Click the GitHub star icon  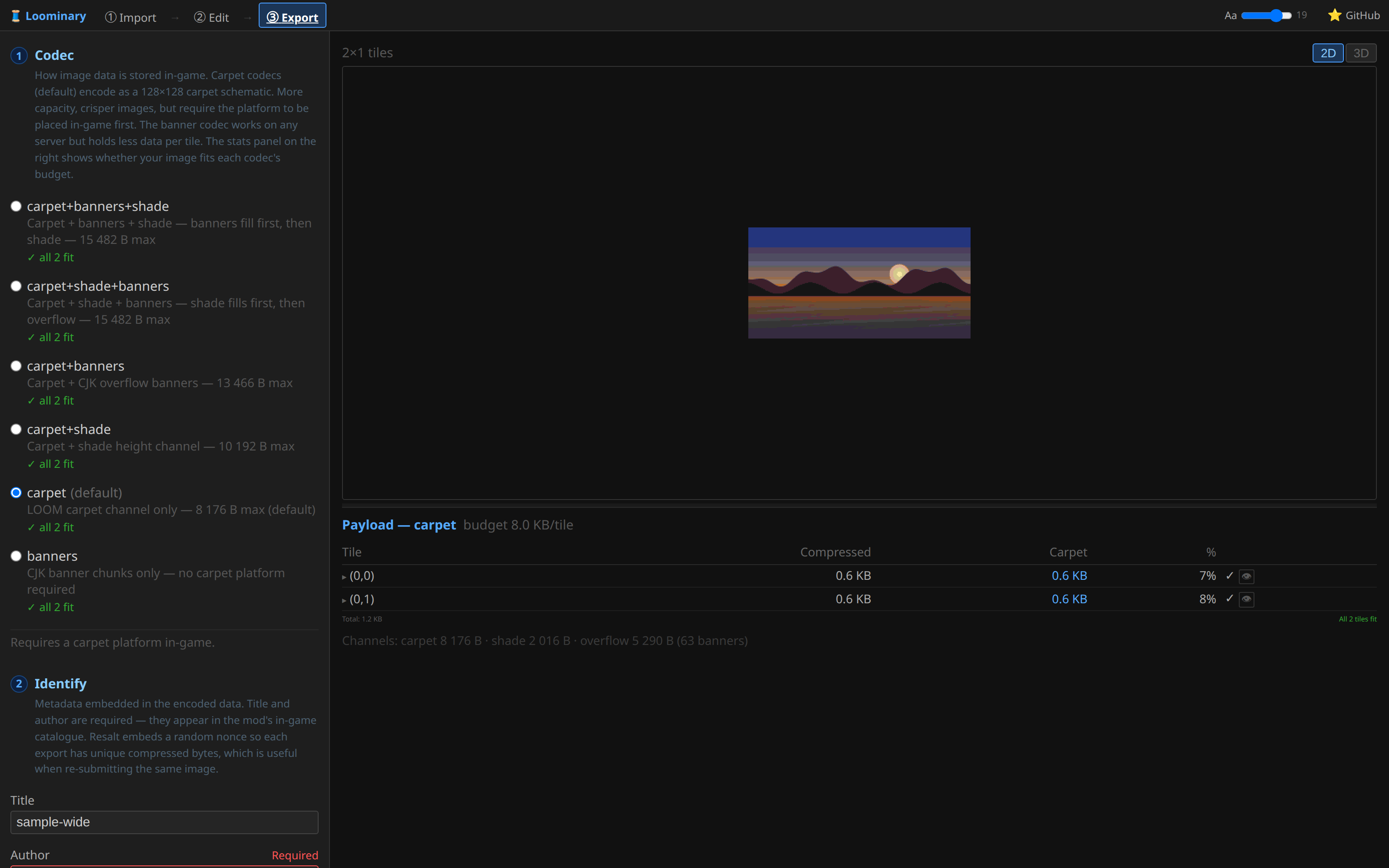(1334, 16)
